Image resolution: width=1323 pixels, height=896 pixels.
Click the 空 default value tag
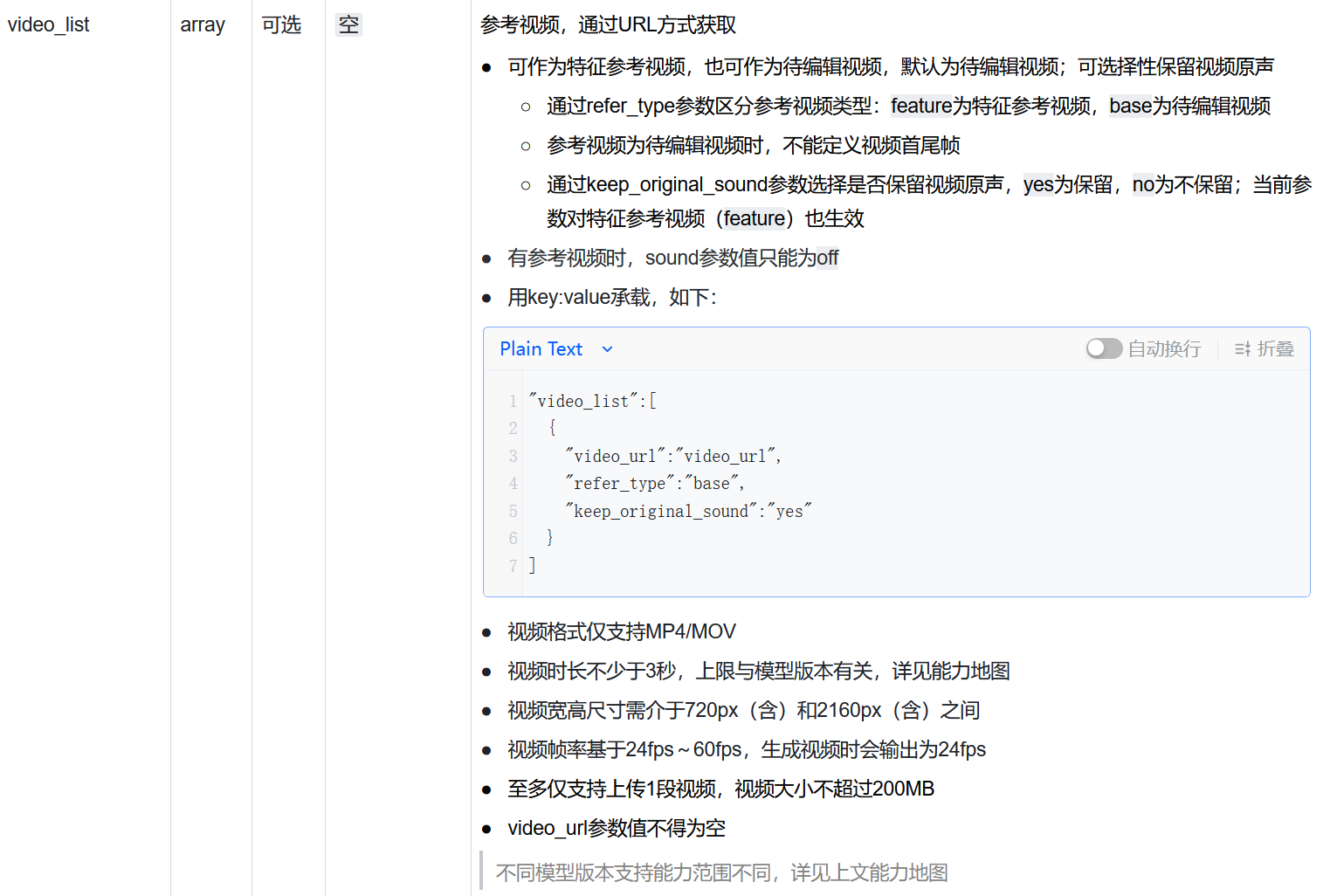348,24
